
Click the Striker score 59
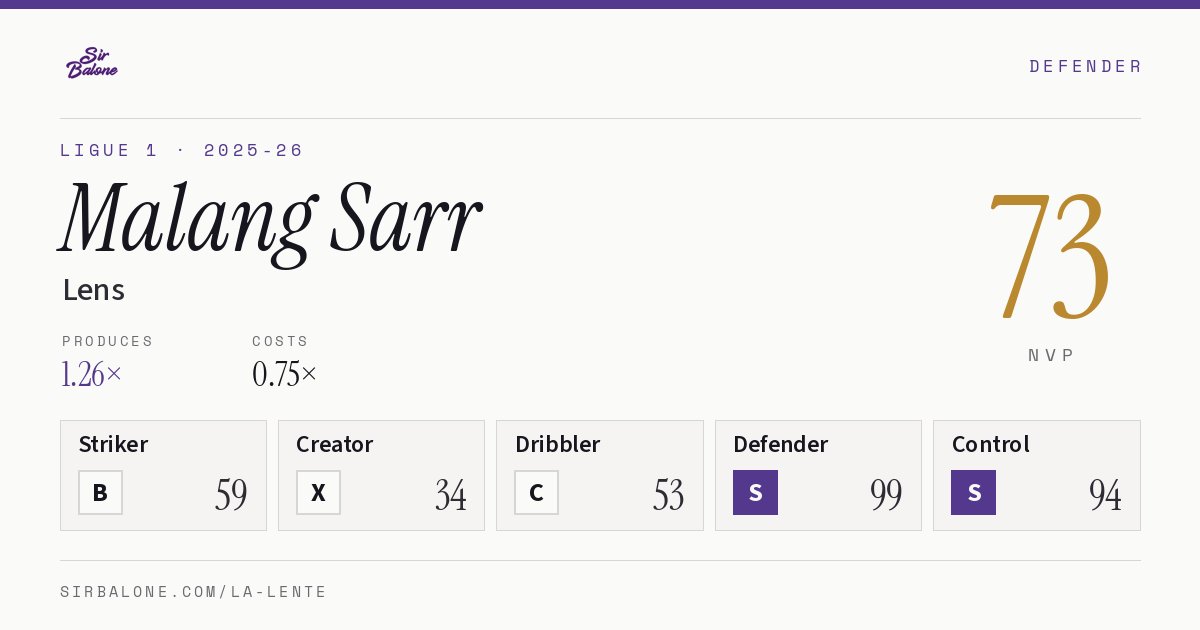click(x=231, y=494)
